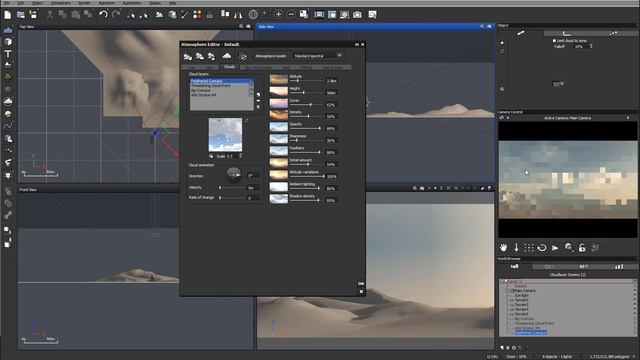The height and width of the screenshot is (360, 640).
Task: Click the Sharpness value field
Action: (x=332, y=140)
